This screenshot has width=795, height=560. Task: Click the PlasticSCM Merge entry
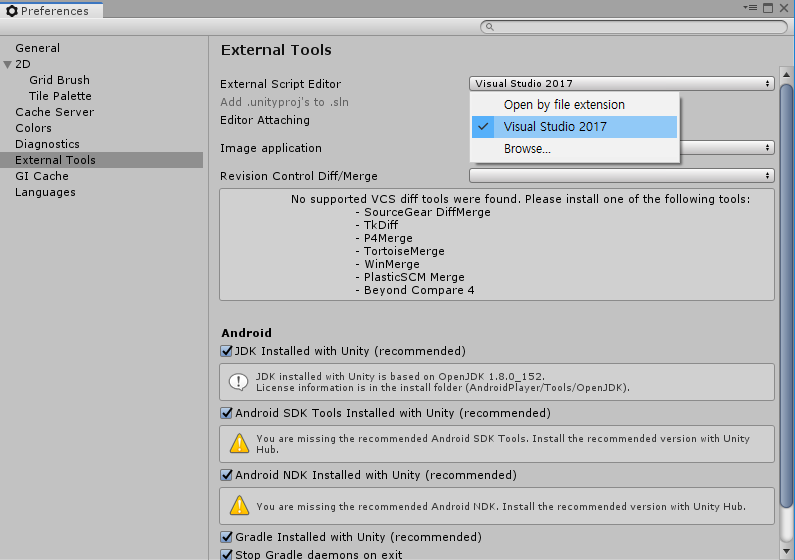[x=414, y=277]
